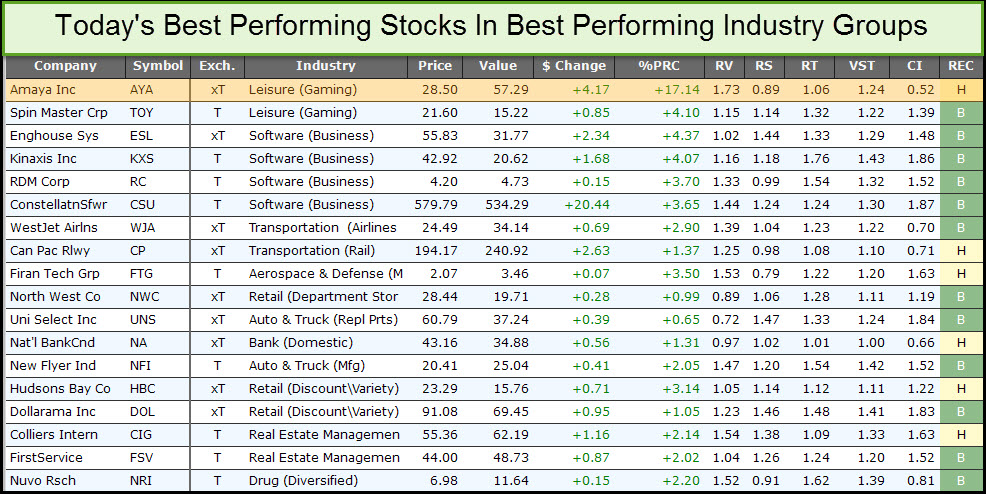Sort by the RV column header

tap(724, 66)
